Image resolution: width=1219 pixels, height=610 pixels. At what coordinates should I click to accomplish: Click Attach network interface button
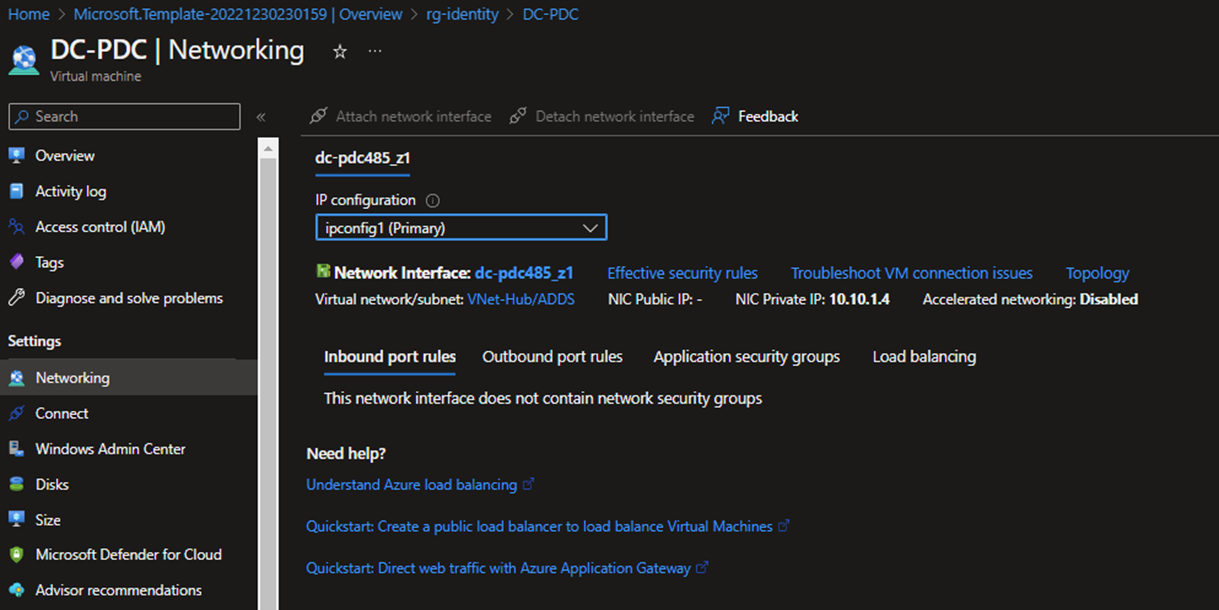point(400,117)
